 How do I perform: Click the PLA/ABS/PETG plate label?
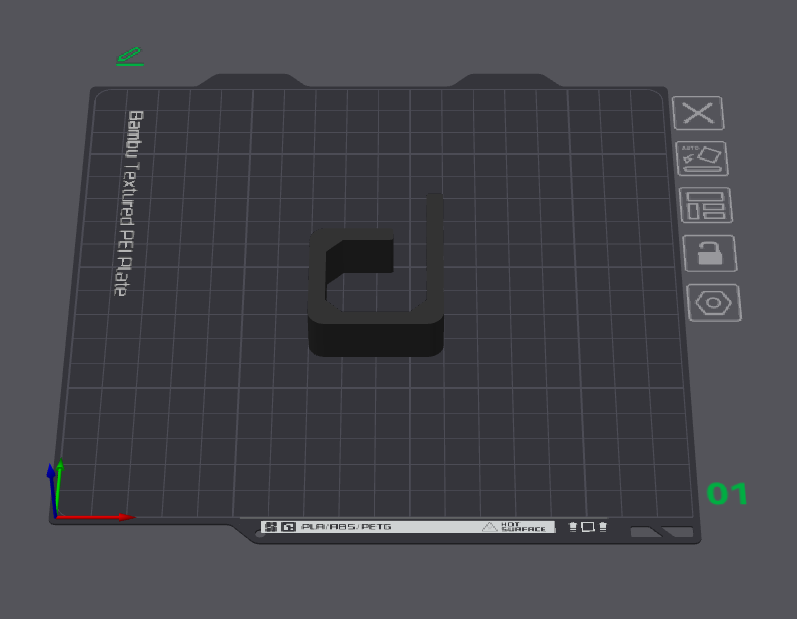[x=346, y=527]
